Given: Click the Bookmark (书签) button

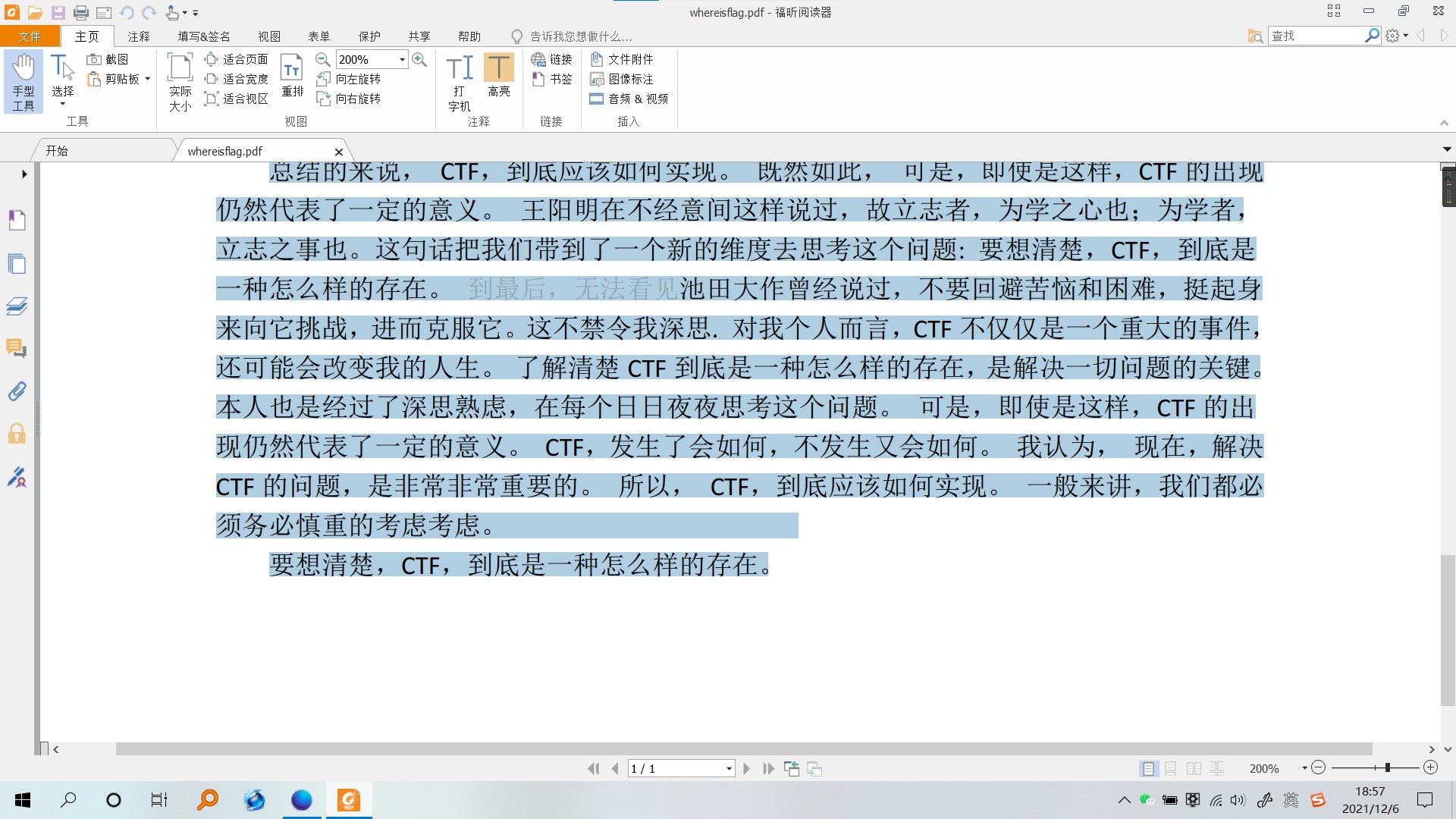Looking at the screenshot, I should 552,79.
